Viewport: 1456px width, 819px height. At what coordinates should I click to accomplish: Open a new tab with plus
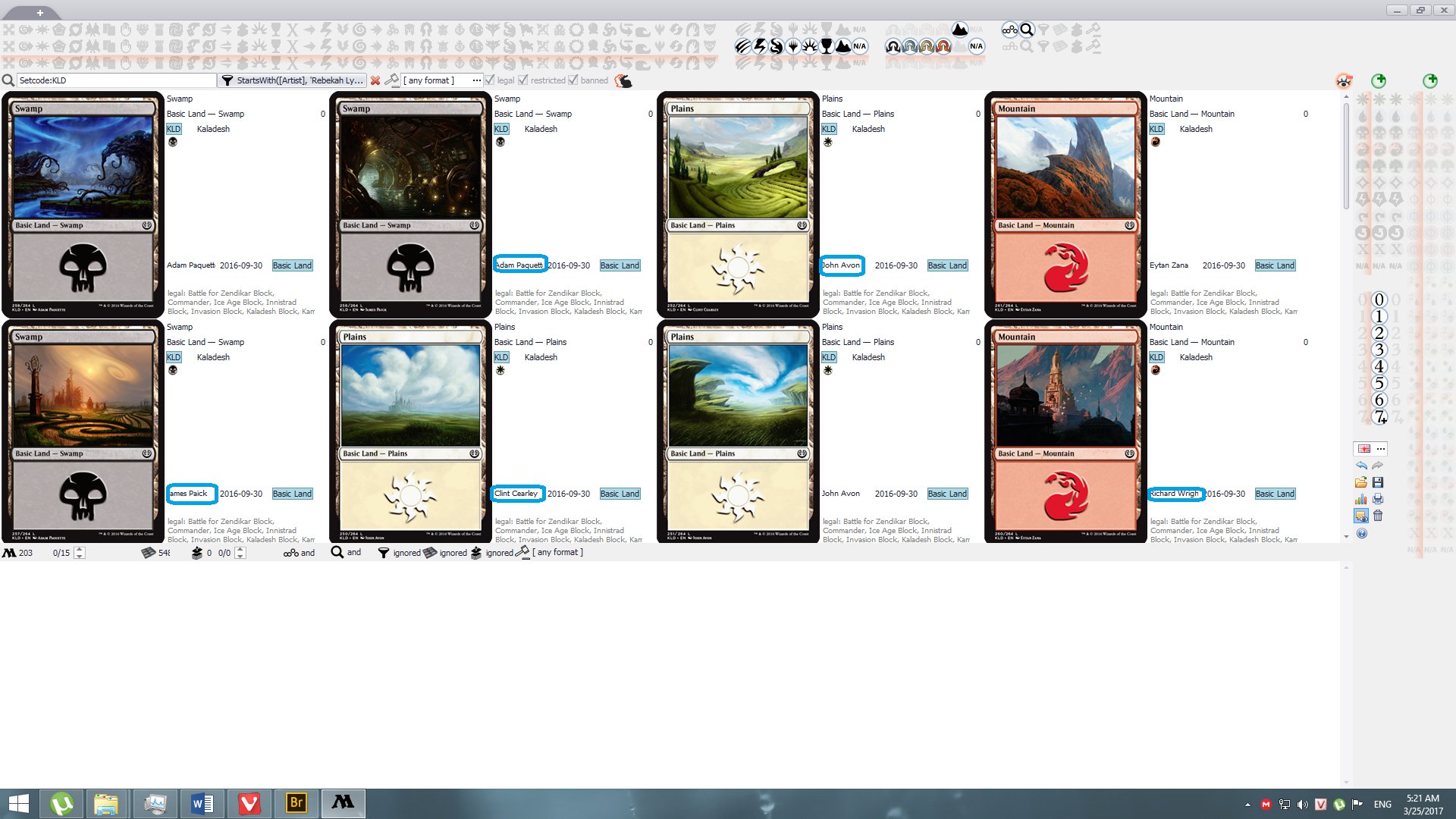click(39, 12)
